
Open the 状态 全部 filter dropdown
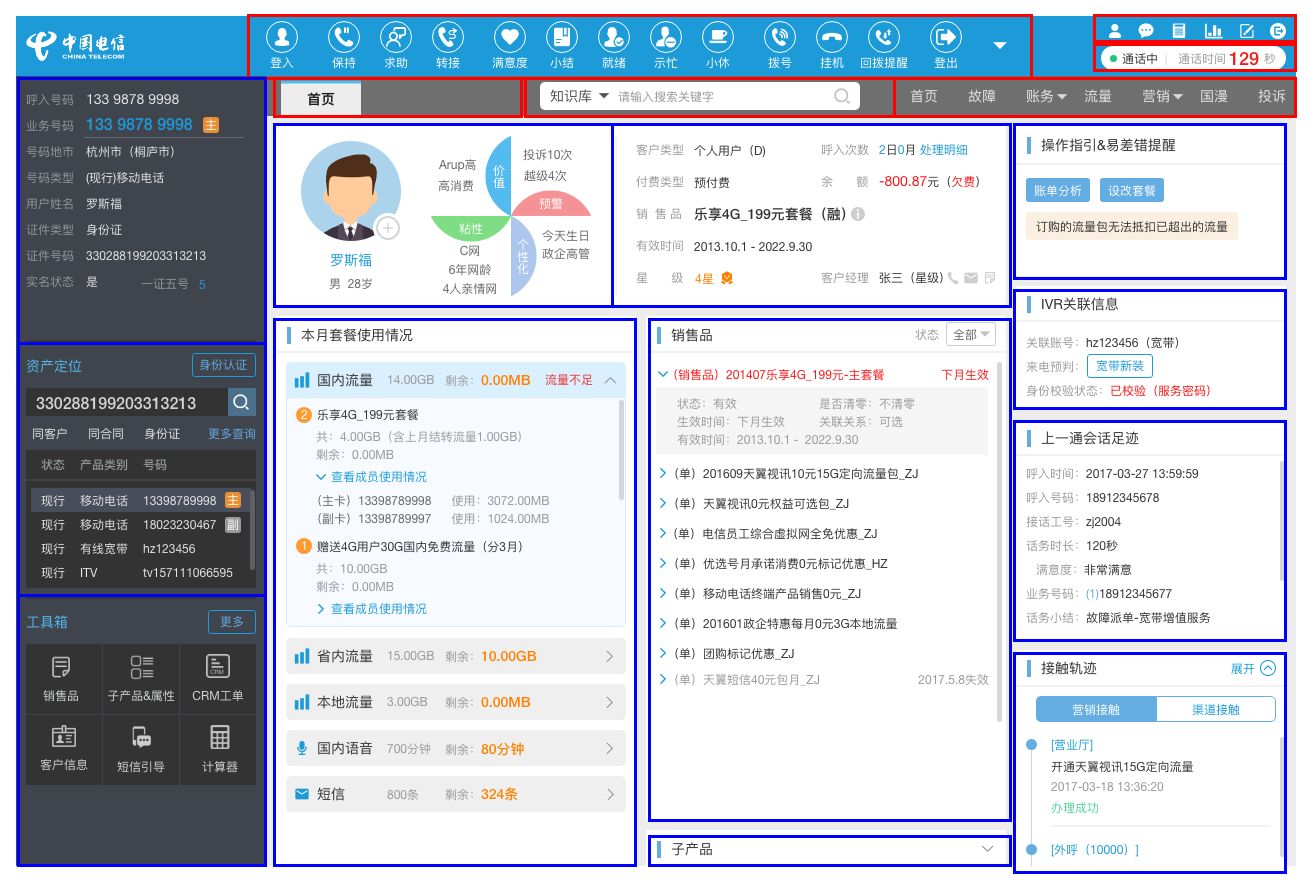click(971, 335)
